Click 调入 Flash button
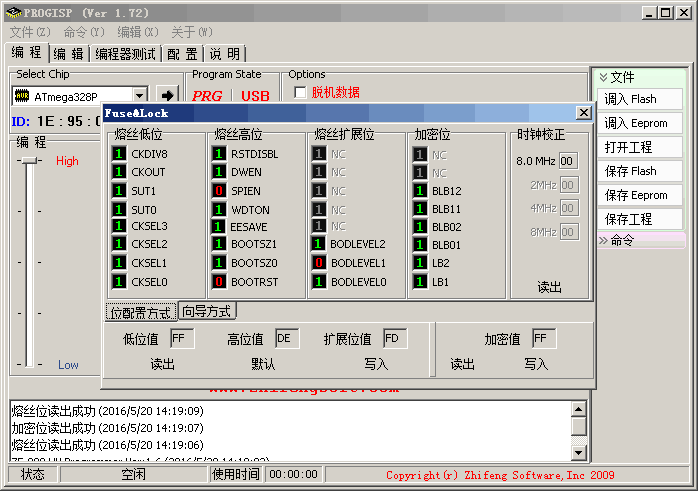This screenshot has width=698, height=491. click(640, 99)
